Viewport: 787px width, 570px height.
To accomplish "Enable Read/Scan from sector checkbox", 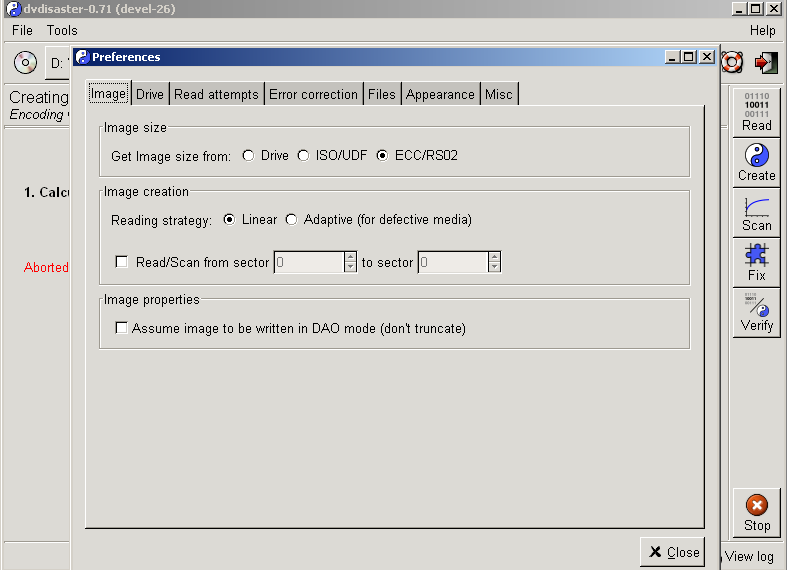I will pos(121,262).
